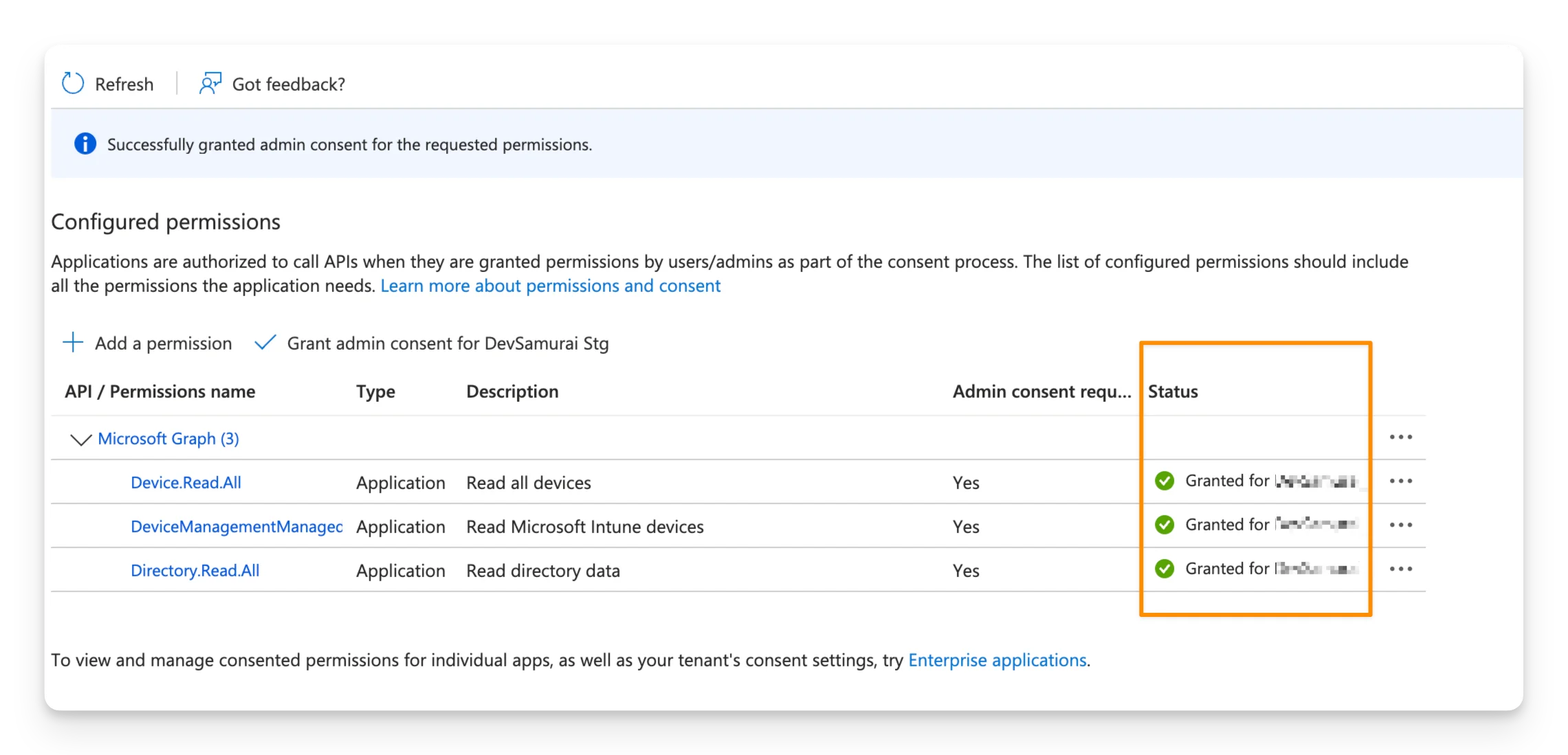Image resolution: width=1568 pixels, height=755 pixels.
Task: Open the ellipsis menu for Device.Read.All row
Action: pyautogui.click(x=1400, y=481)
